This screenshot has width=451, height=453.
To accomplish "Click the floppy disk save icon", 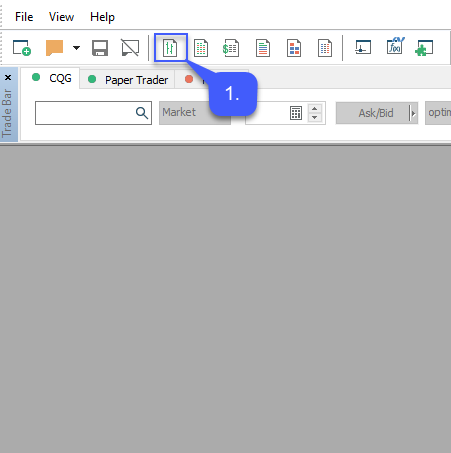I will 100,48.
